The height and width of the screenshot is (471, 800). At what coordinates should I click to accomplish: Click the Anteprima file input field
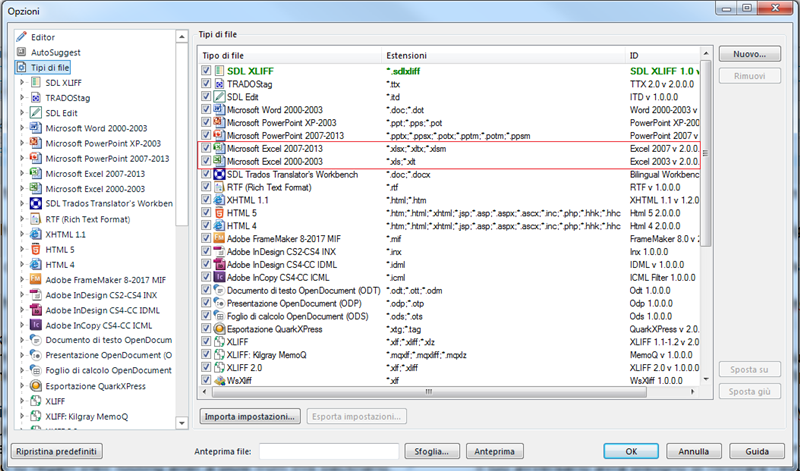click(329, 451)
